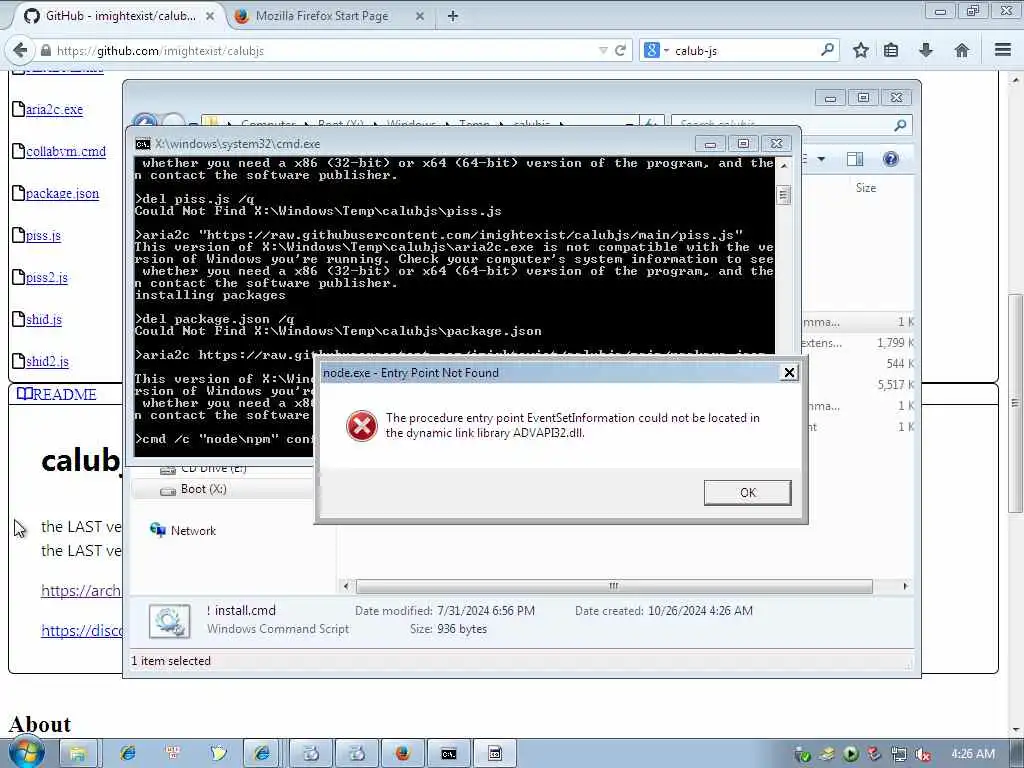1024x768 pixels.
Task: Open piss2.js file link
Action: pyautogui.click(x=47, y=278)
